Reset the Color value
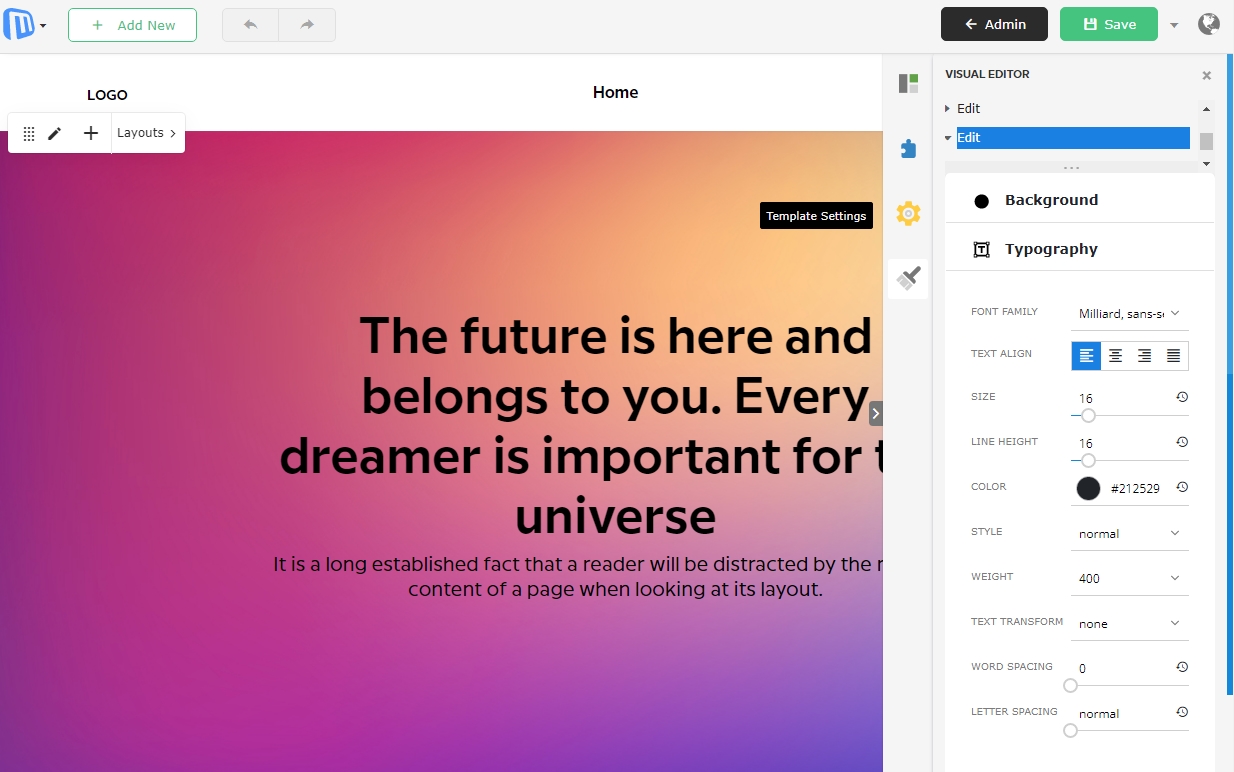The width and height of the screenshot is (1234, 772). click(1182, 487)
